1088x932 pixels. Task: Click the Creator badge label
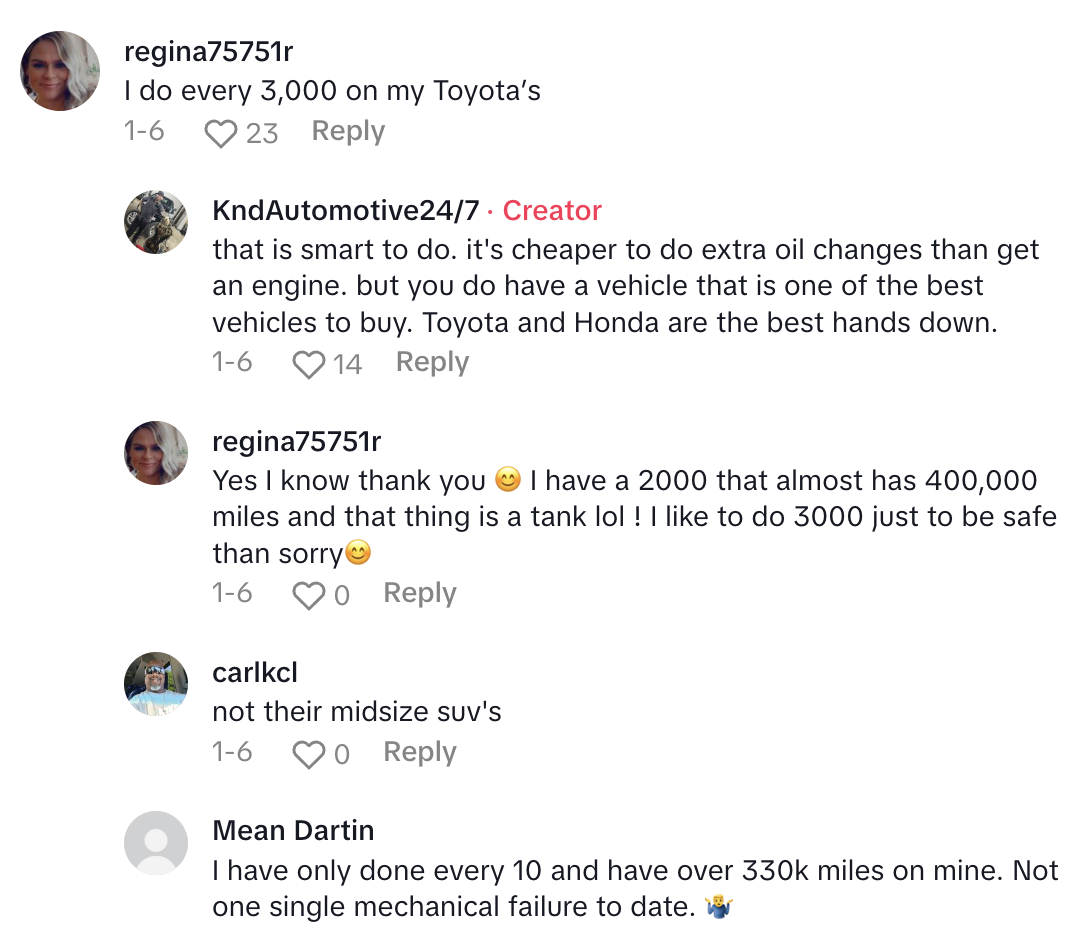click(x=552, y=211)
